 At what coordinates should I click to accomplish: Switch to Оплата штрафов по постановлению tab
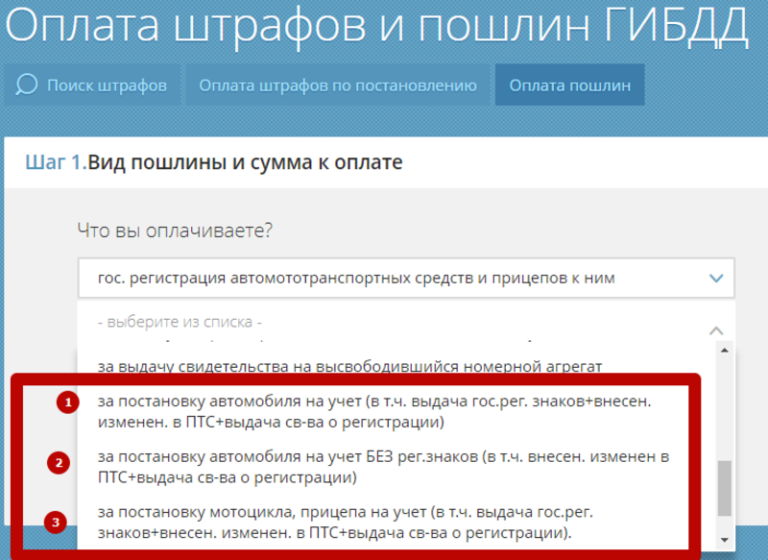point(337,85)
